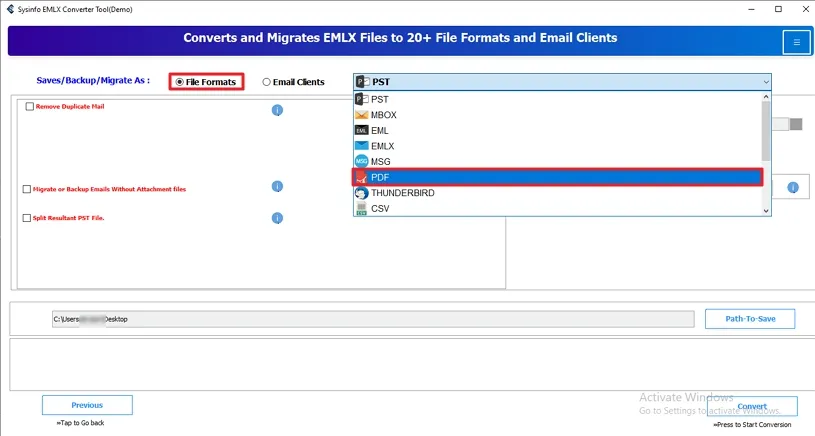This screenshot has height=436, width=815.
Task: Click the Thunderbird icon in the list
Action: pos(362,193)
